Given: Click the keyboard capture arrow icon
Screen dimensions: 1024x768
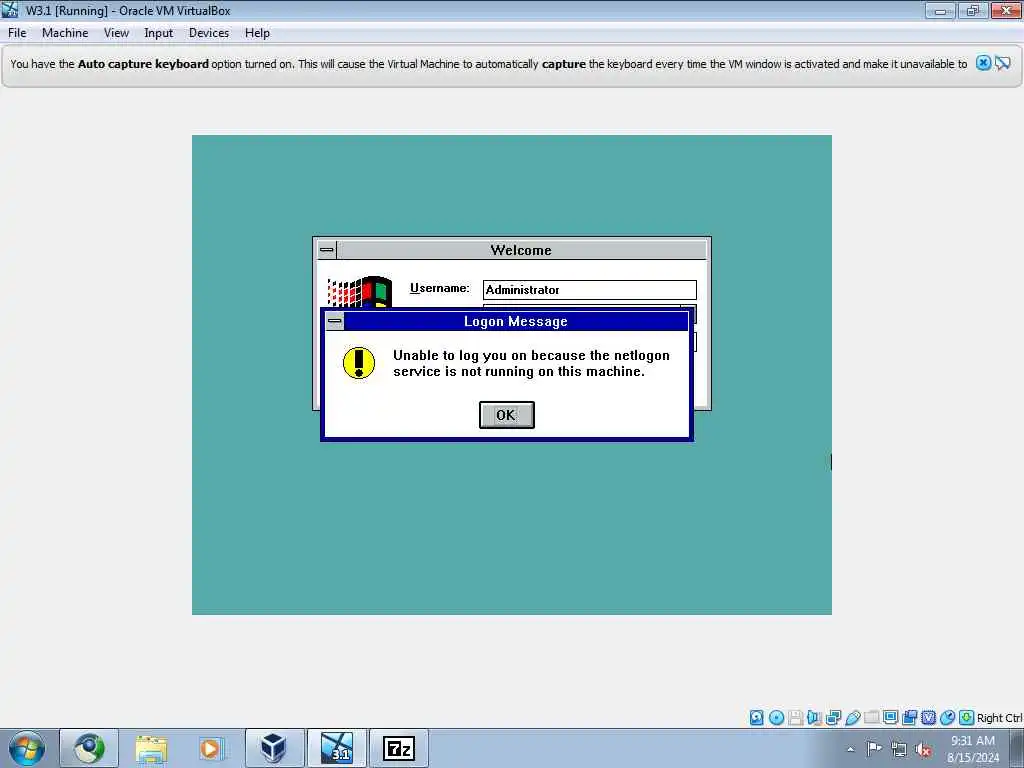Looking at the screenshot, I should (967, 718).
